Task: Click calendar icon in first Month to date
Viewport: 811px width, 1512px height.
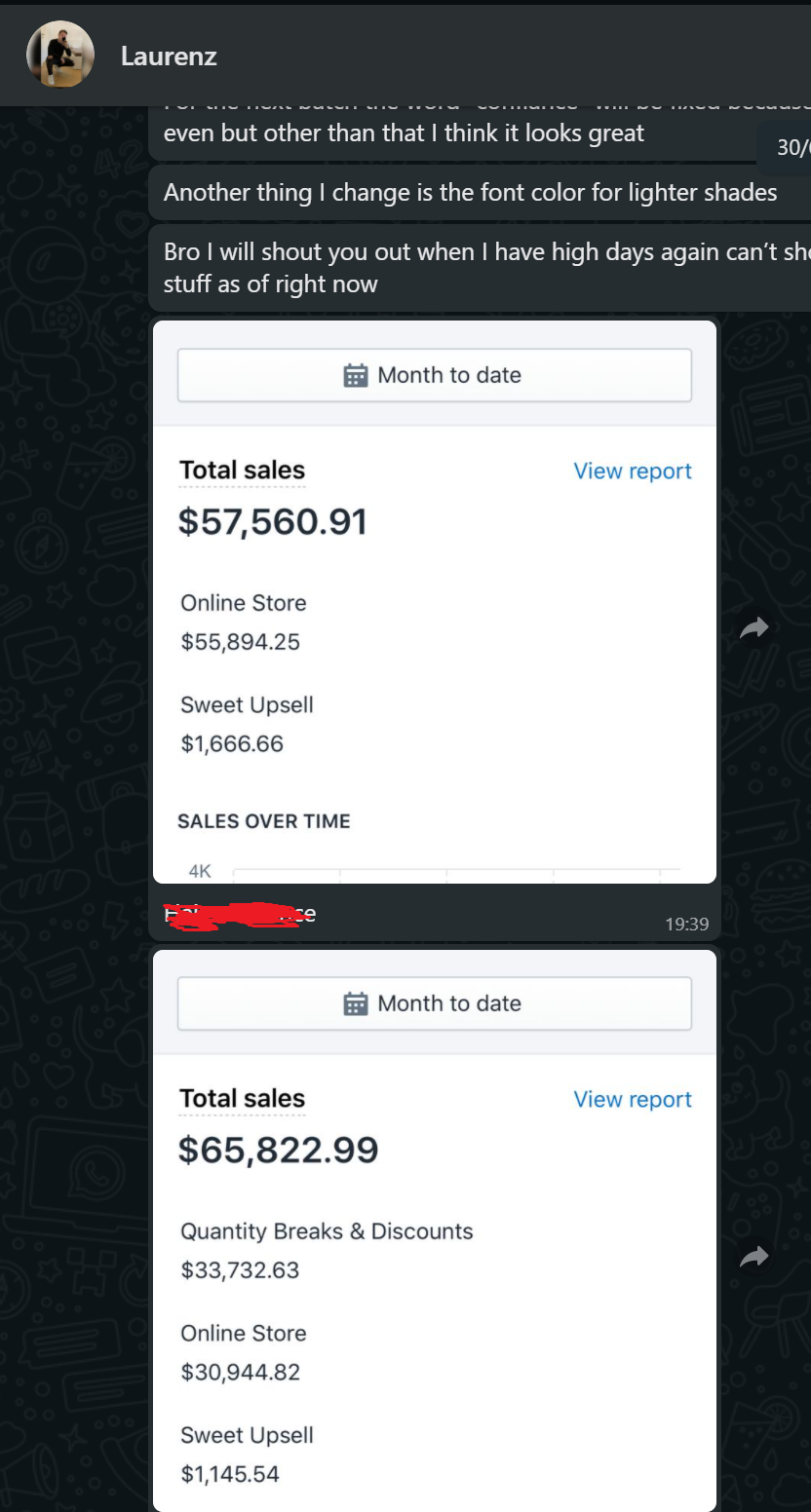Action: point(356,375)
